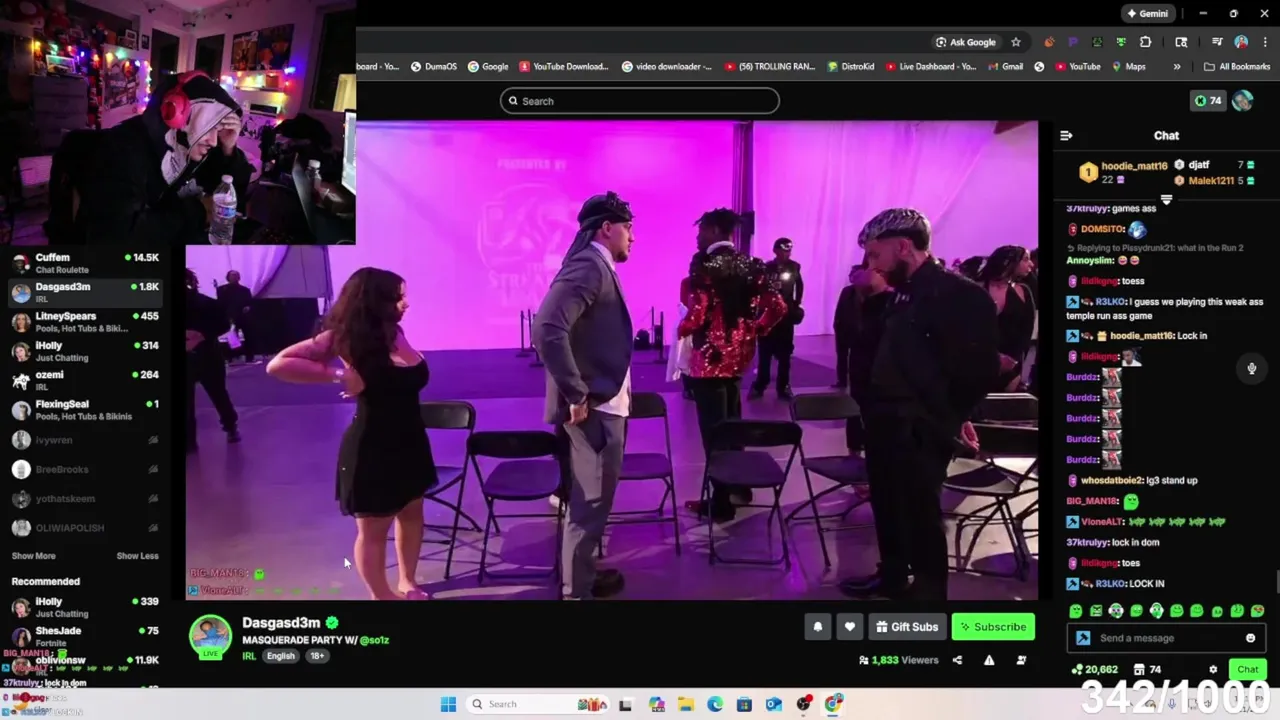Report the stream using the warning triangle icon

point(989,660)
